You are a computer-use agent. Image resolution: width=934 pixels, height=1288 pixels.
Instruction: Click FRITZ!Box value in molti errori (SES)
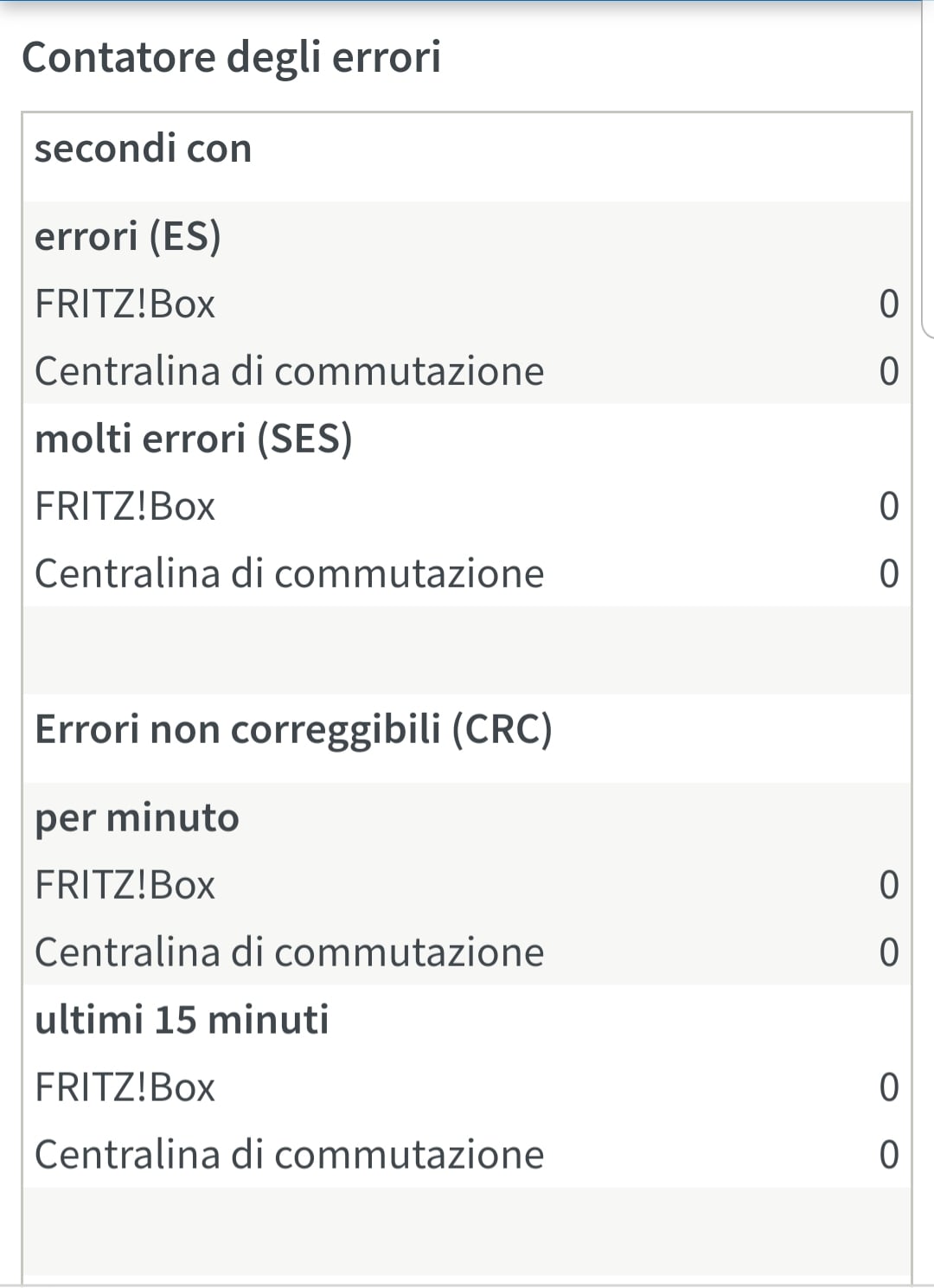tap(888, 506)
